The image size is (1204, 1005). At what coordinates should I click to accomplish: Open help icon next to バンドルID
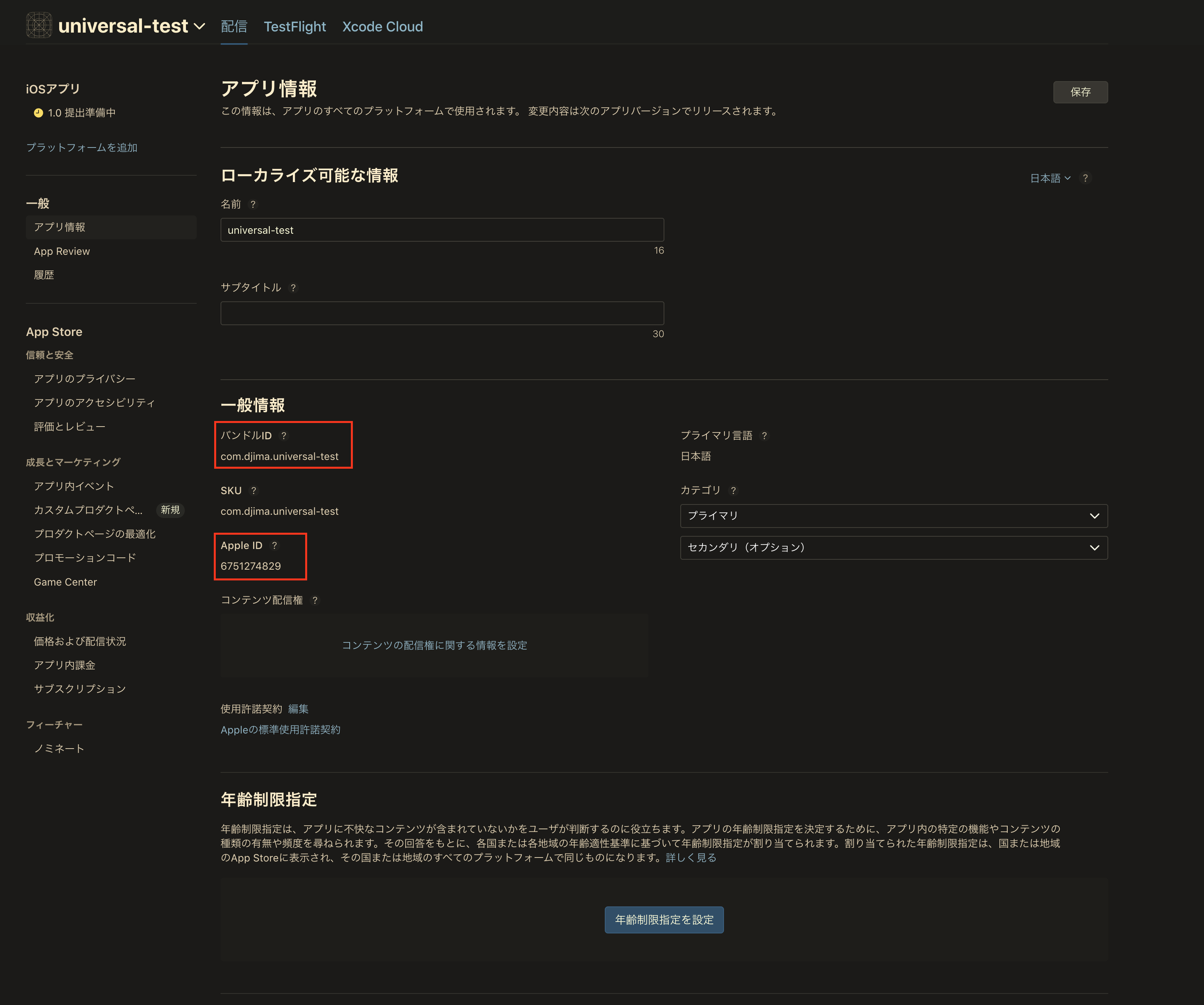click(283, 435)
